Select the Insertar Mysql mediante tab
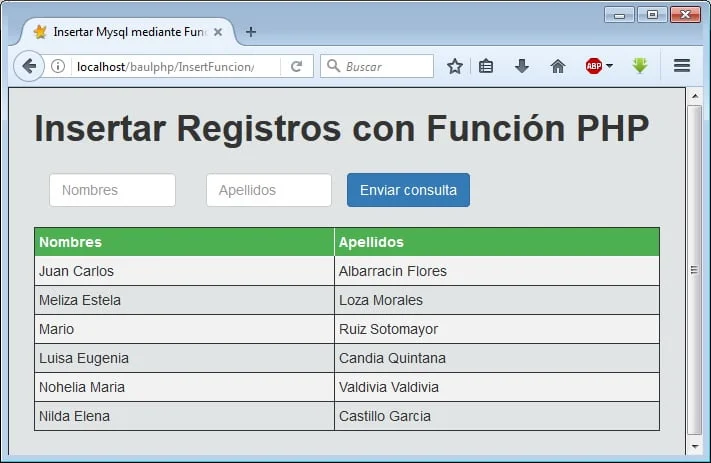Viewport: 711px width, 463px height. click(127, 32)
